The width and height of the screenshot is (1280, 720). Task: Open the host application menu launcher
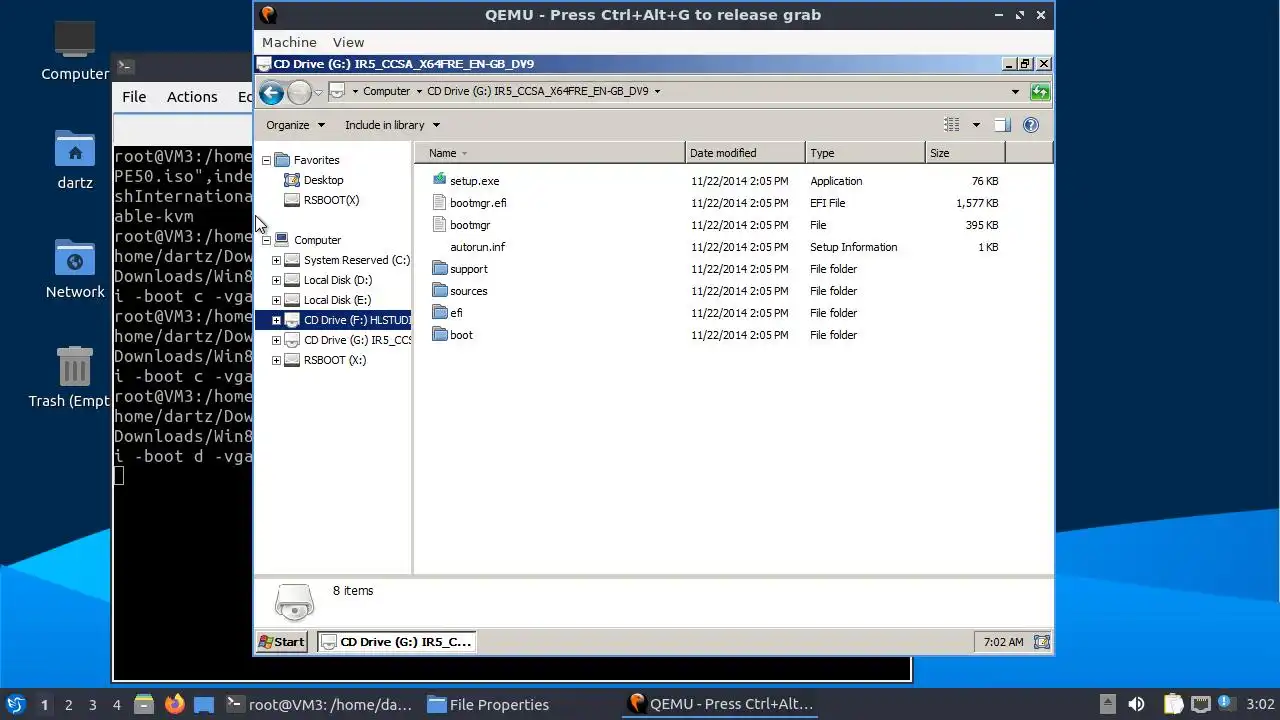pyautogui.click(x=16, y=704)
